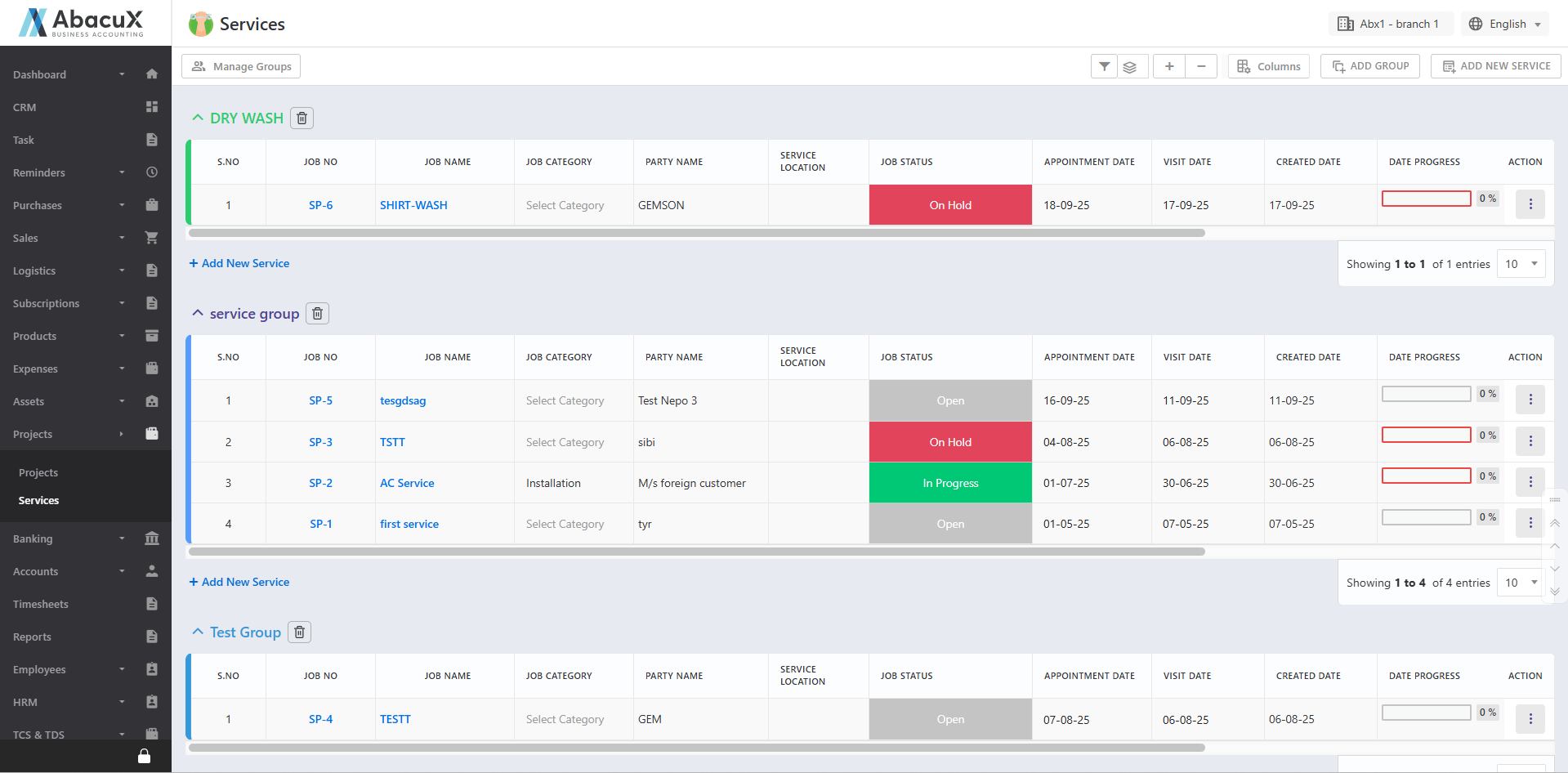
Task: Click the lock icon at sidebar bottom
Action: (x=144, y=756)
